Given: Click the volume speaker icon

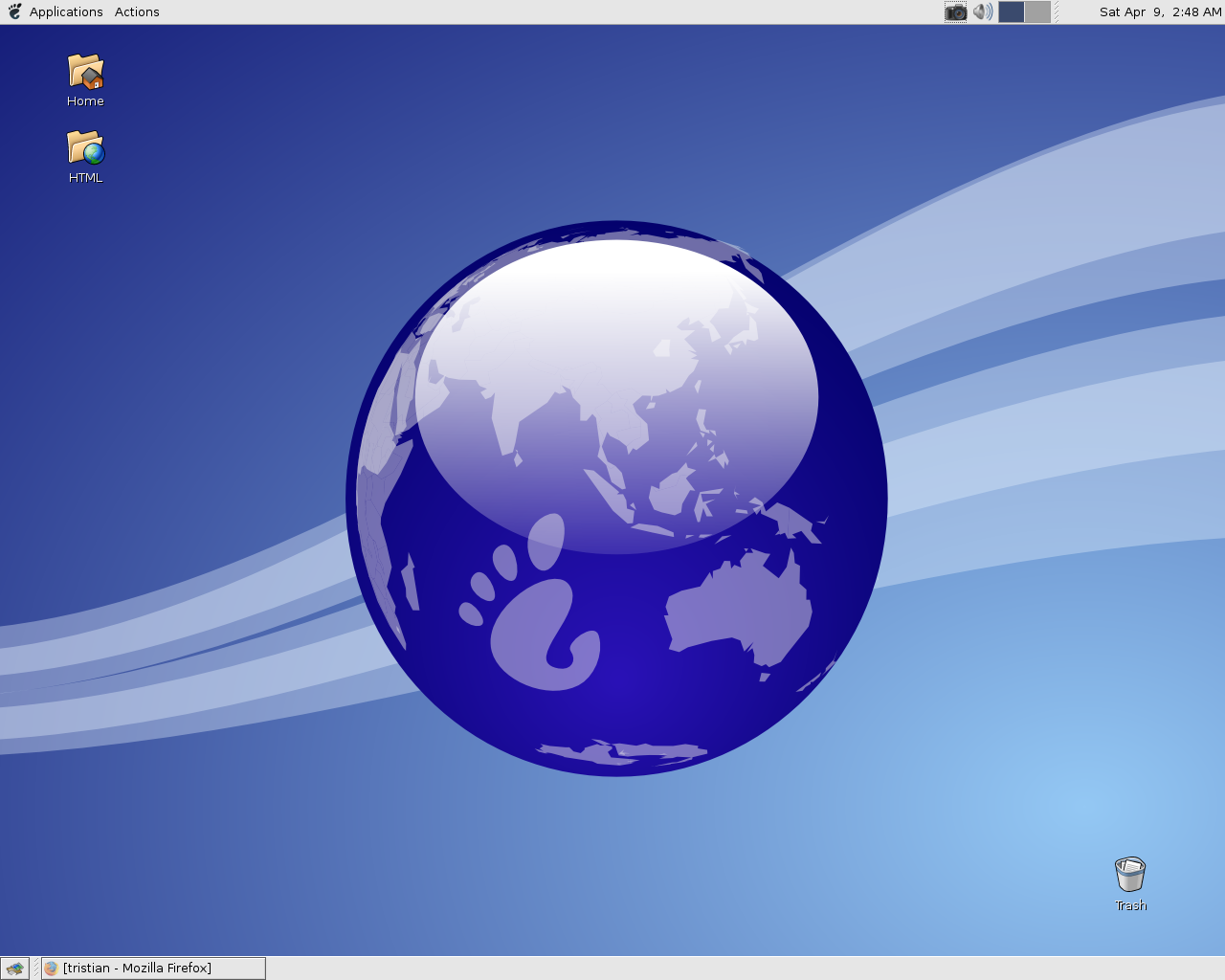Looking at the screenshot, I should [983, 11].
